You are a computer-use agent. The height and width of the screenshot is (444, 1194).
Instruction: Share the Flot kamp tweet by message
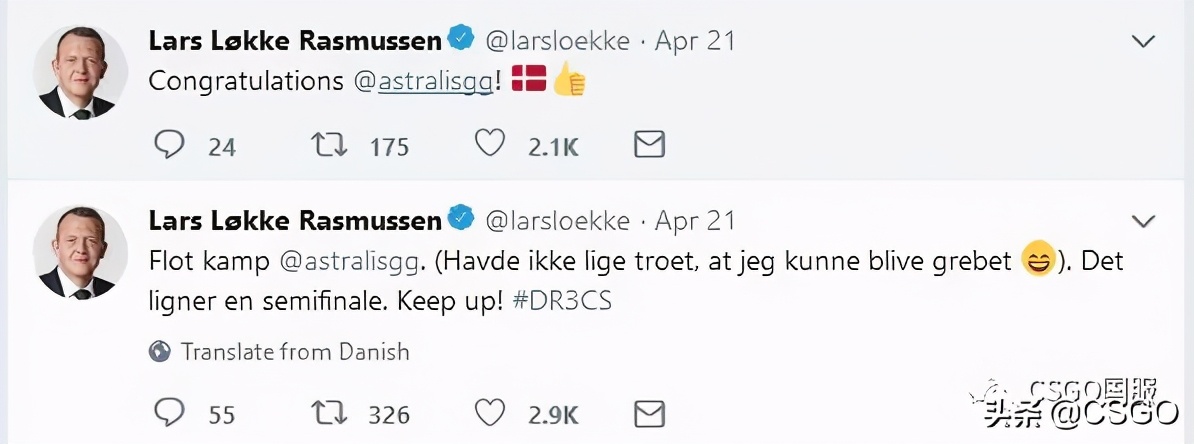pyautogui.click(x=650, y=412)
